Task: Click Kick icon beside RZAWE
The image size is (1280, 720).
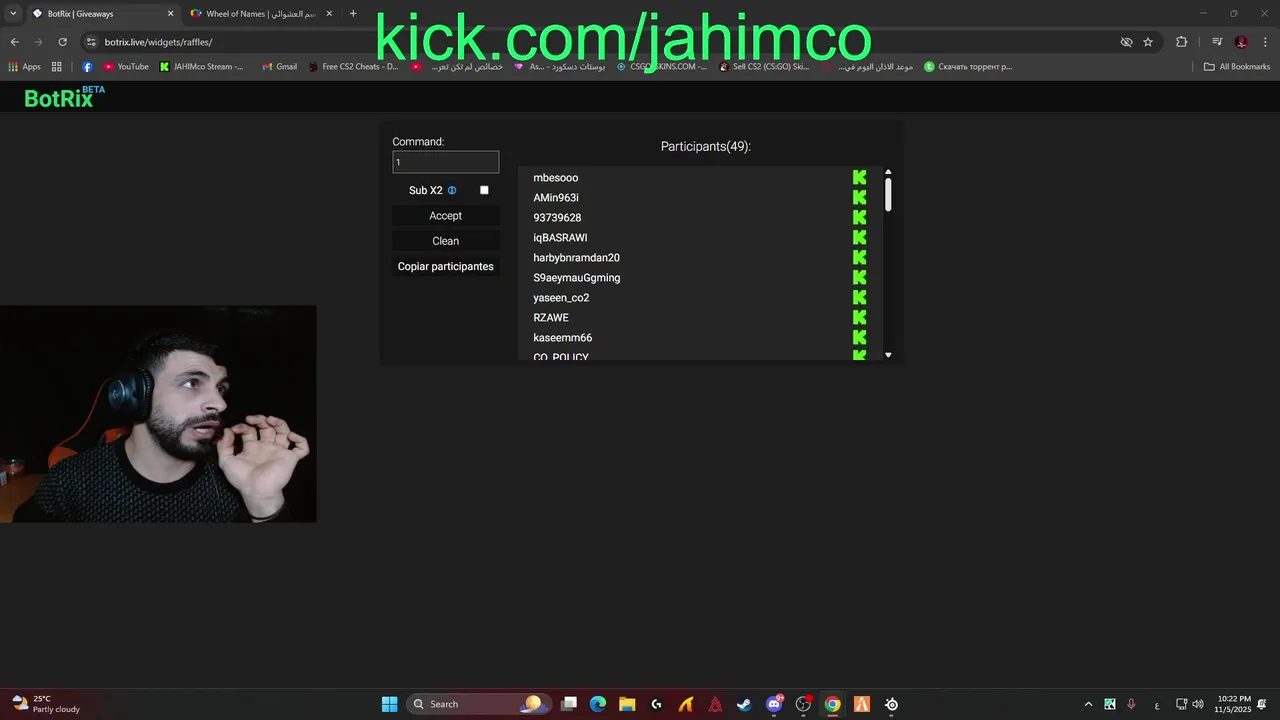Action: coord(859,317)
